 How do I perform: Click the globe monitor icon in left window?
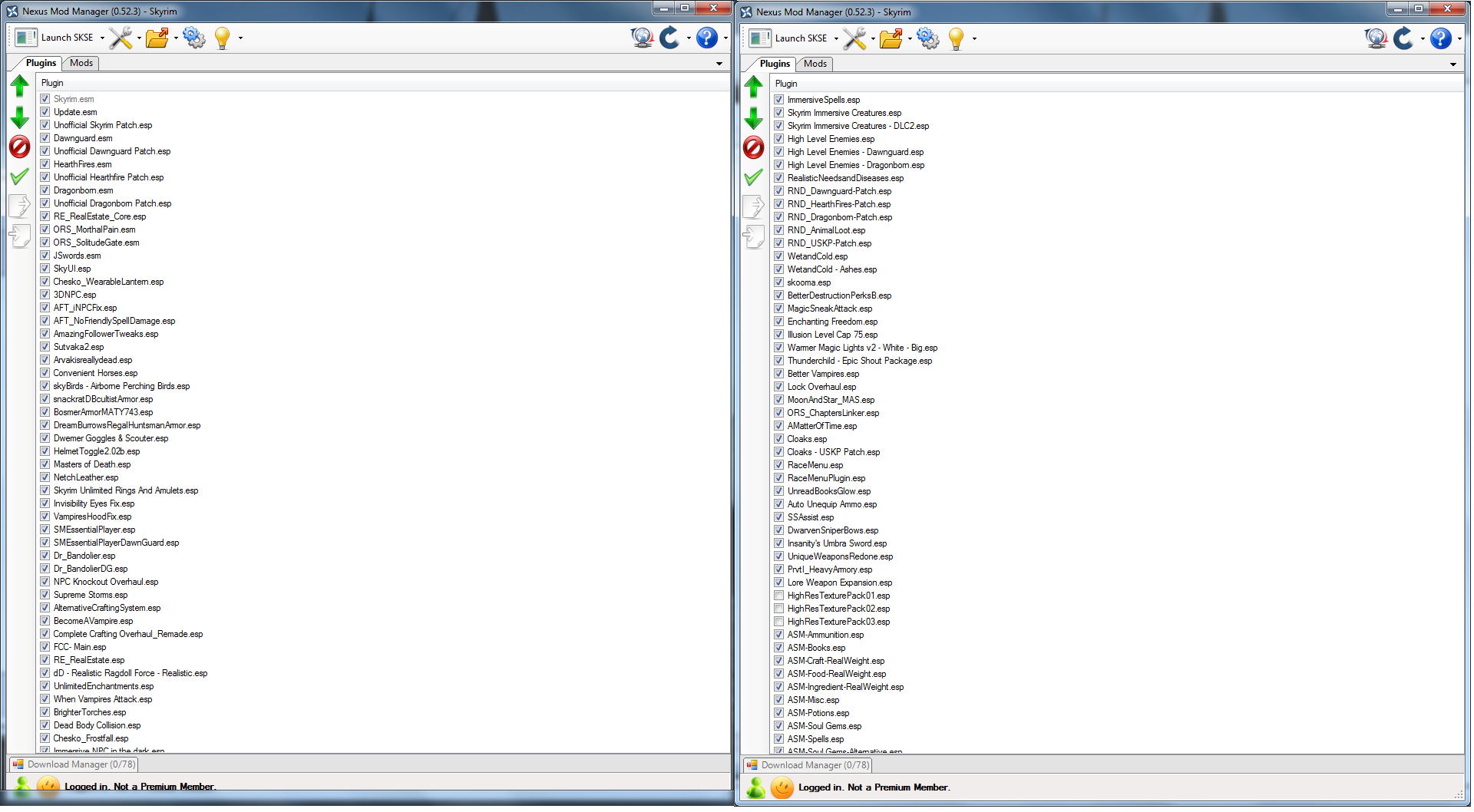pos(642,38)
